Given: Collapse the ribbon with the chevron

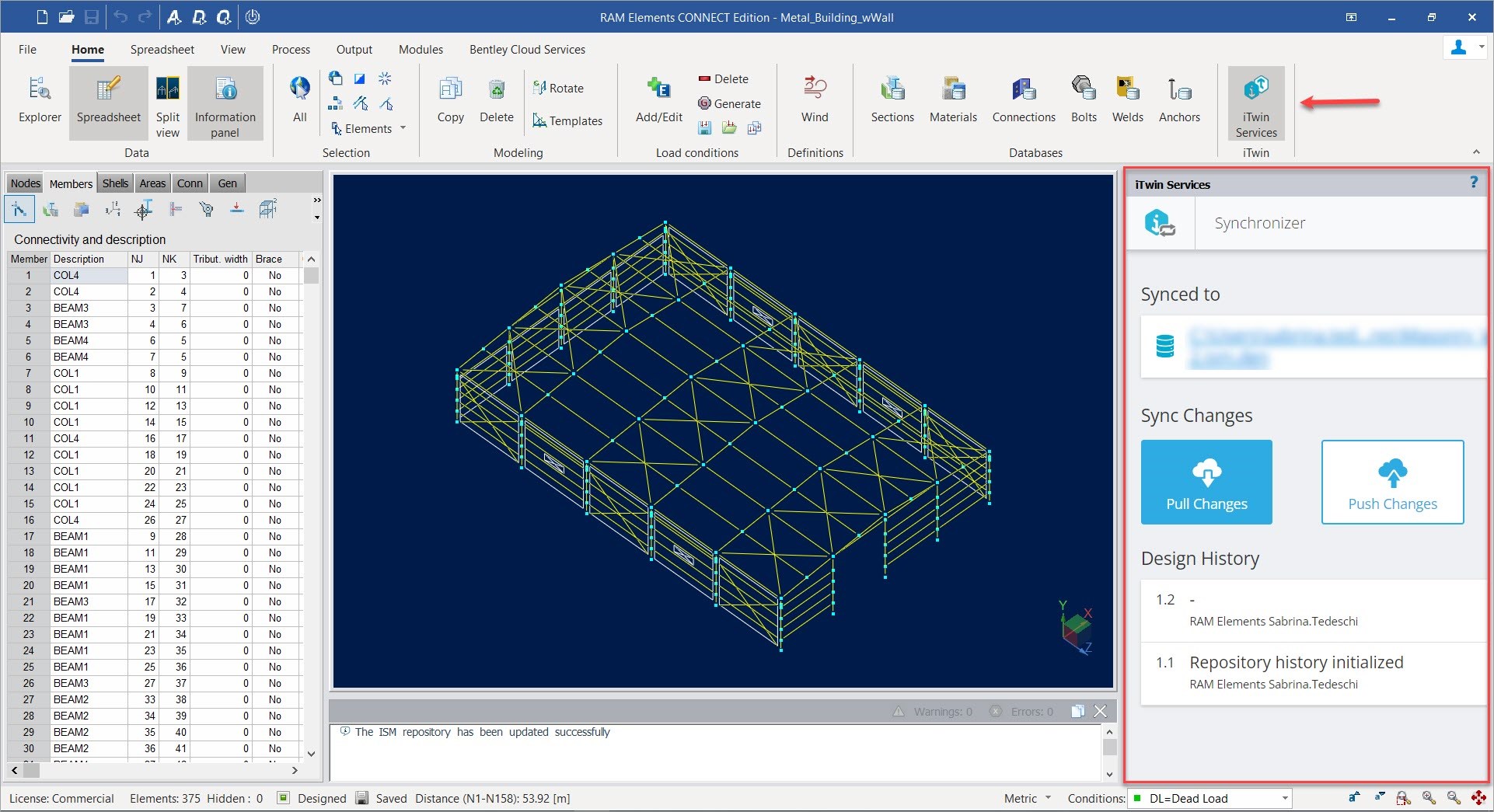Looking at the screenshot, I should click(x=1476, y=152).
